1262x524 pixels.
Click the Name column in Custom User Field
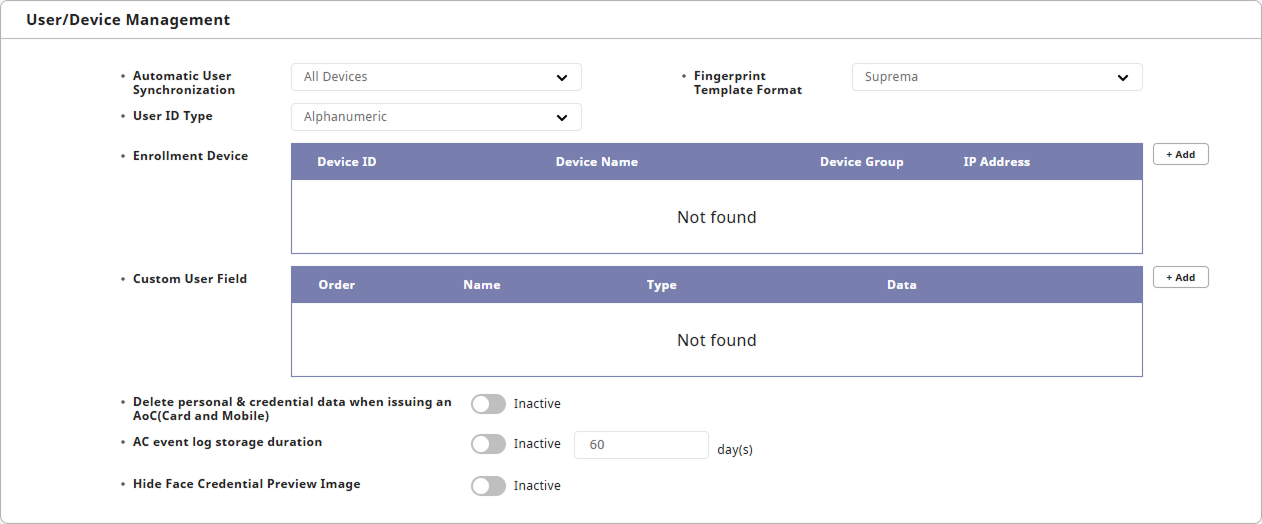tap(482, 285)
